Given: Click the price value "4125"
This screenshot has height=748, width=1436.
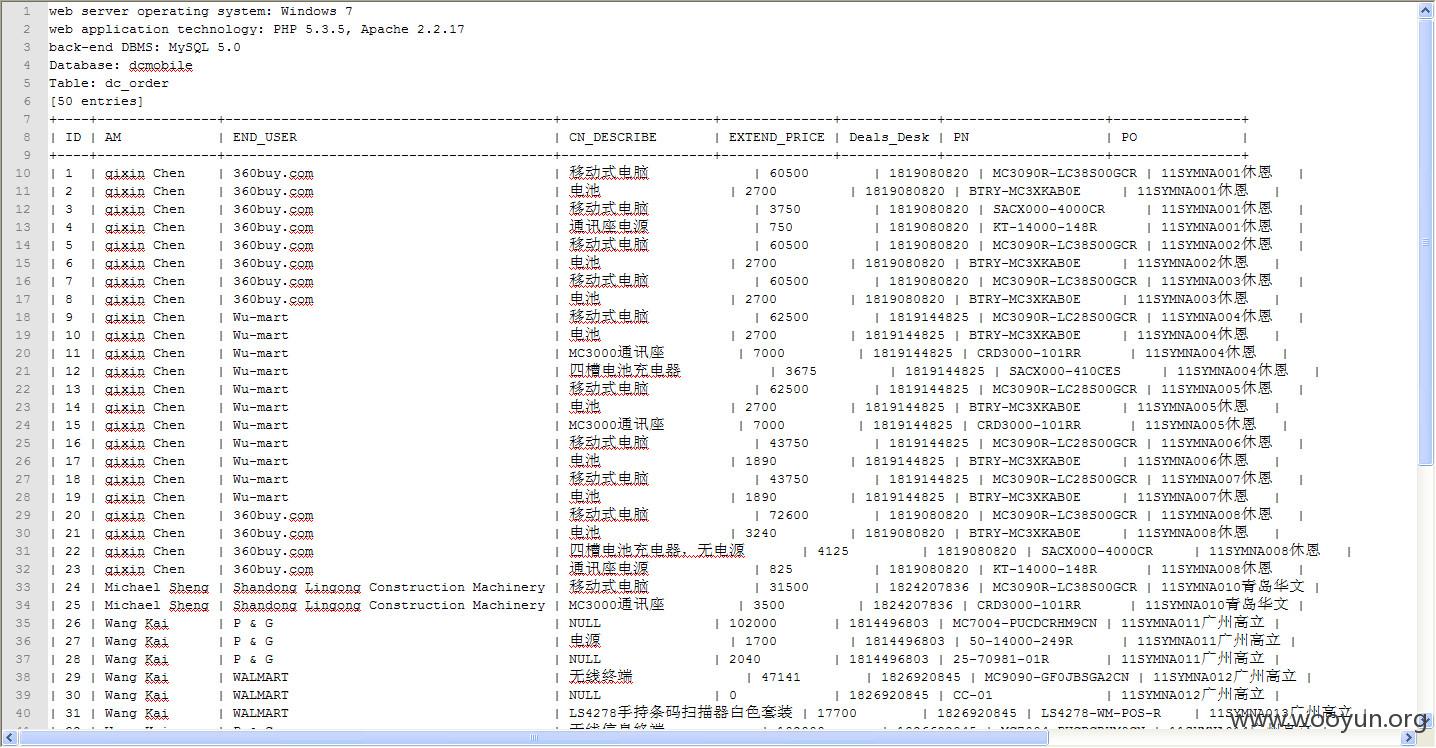Looking at the screenshot, I should click(833, 552).
